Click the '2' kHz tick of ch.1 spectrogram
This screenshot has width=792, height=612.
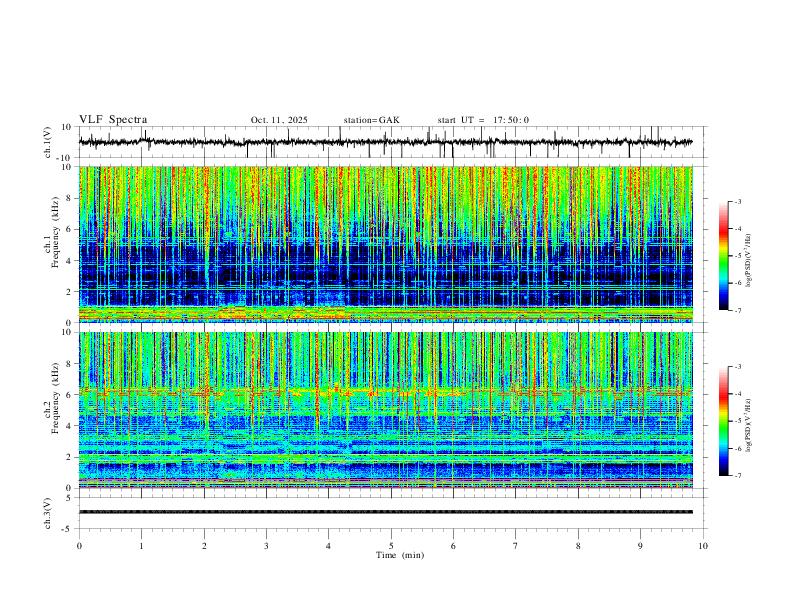pyautogui.click(x=70, y=292)
